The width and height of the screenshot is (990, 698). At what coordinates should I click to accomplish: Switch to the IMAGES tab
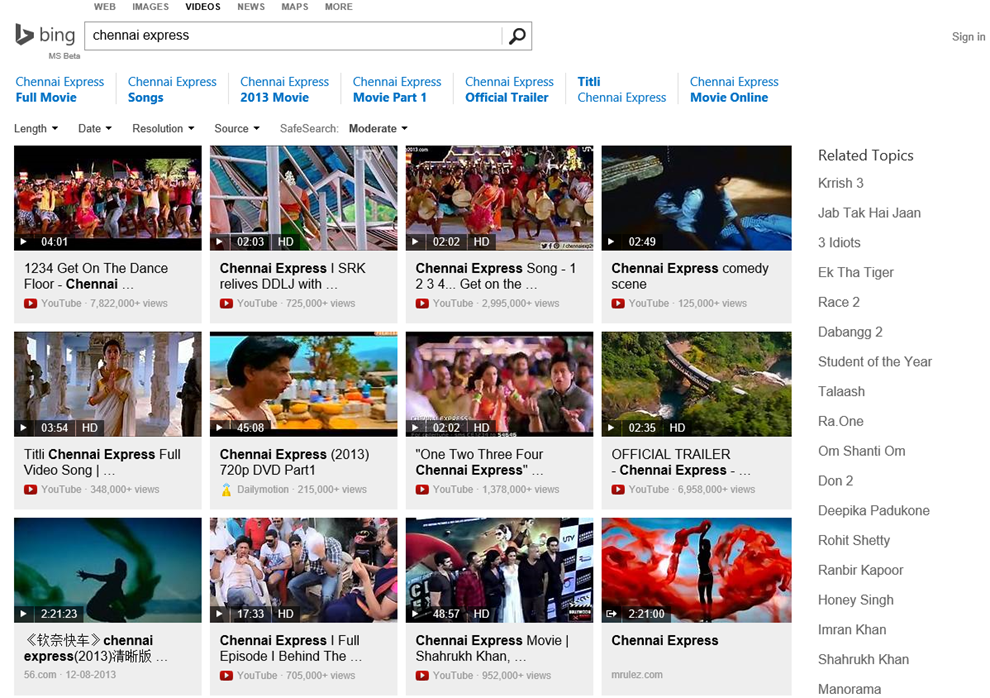[x=151, y=7]
